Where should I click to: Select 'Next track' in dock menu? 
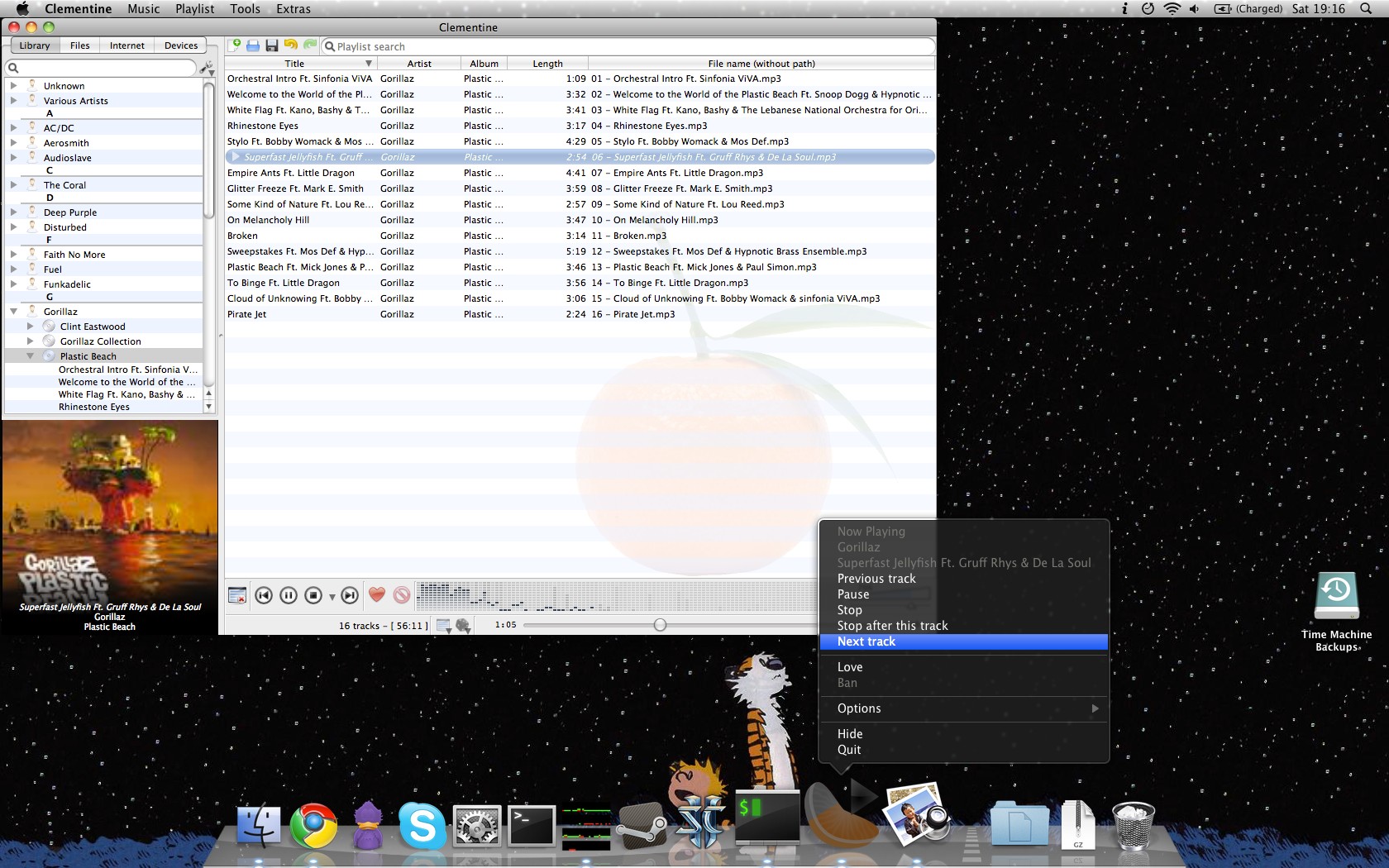[866, 641]
